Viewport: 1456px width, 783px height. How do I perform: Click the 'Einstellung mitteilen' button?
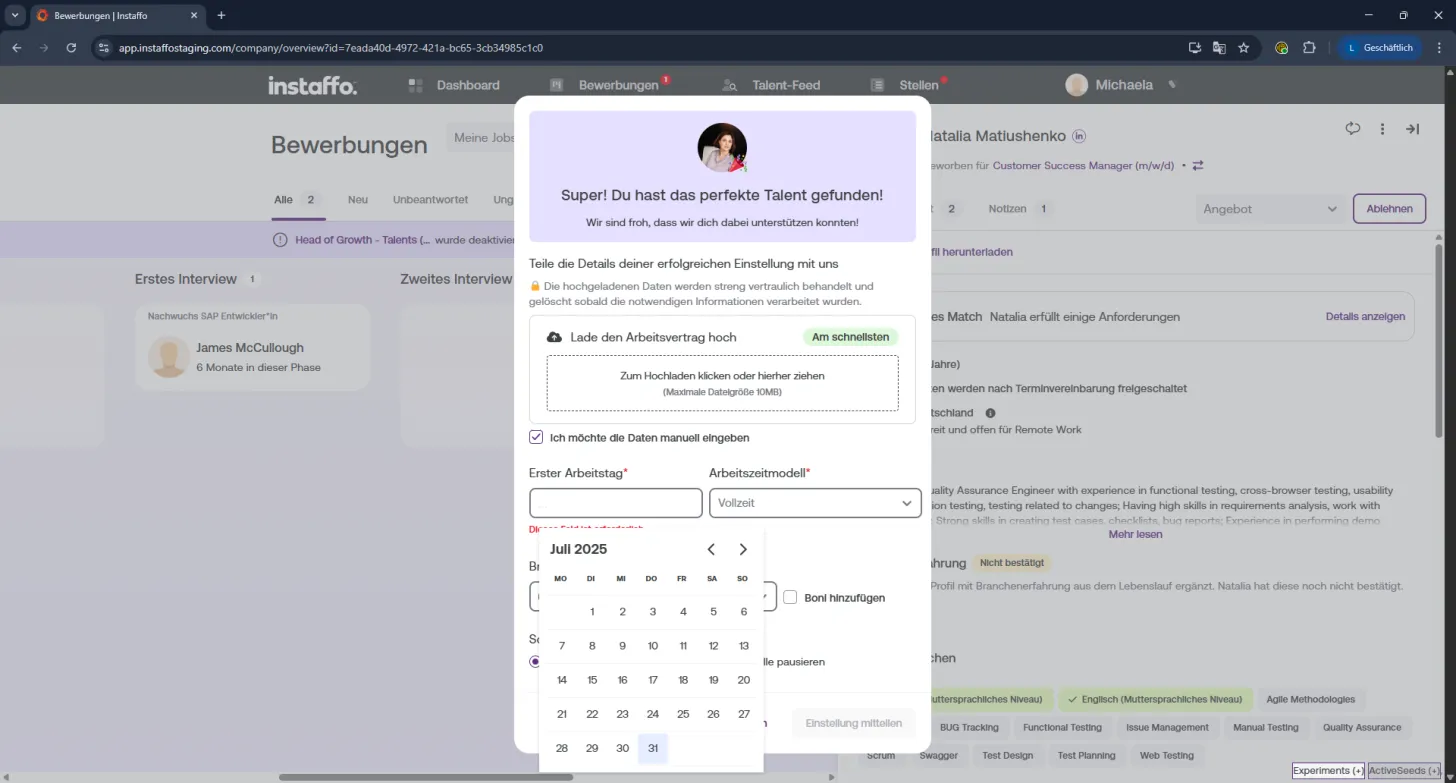point(854,723)
